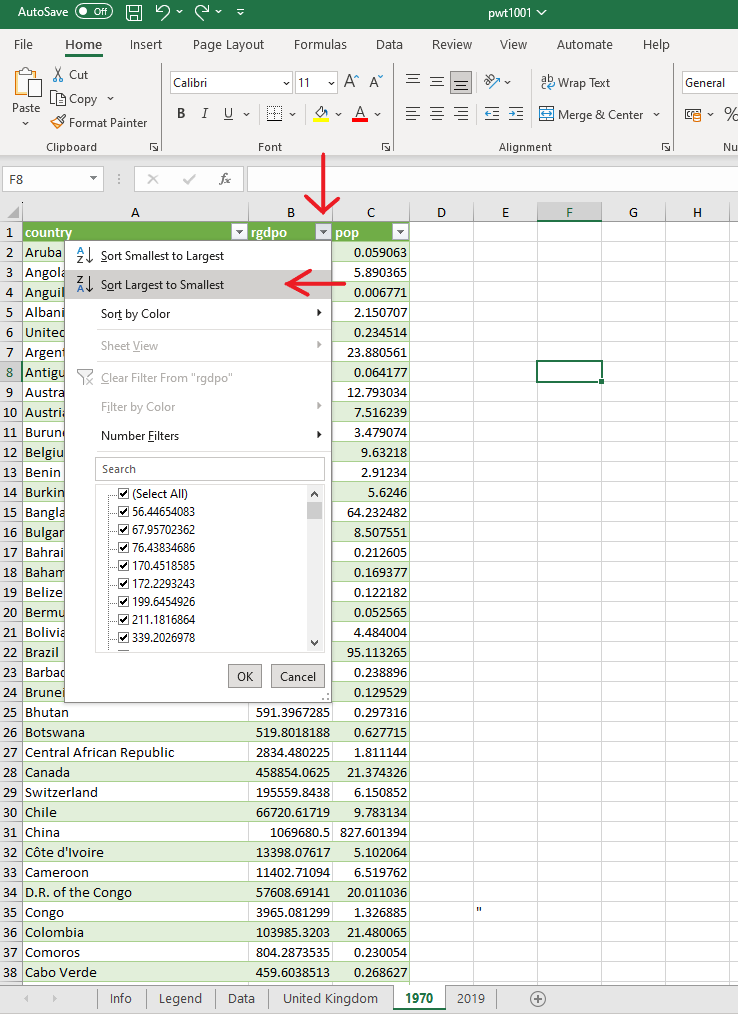Toggle Bold formatting
This screenshot has height=1014, width=738.
tap(181, 114)
